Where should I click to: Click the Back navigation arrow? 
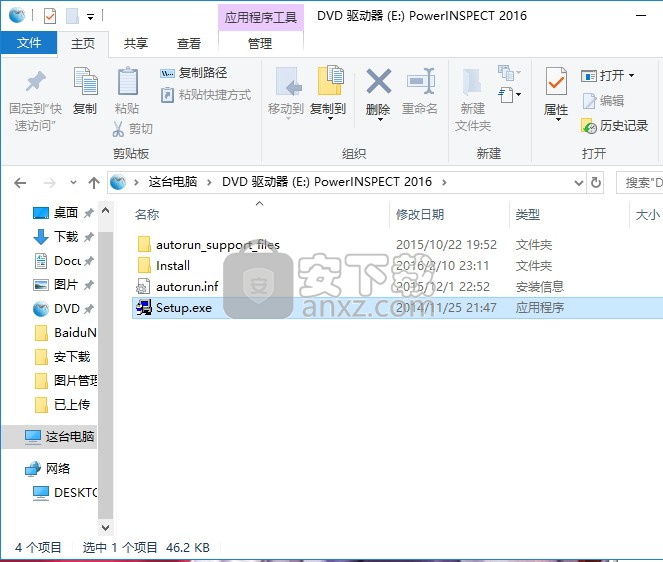pyautogui.click(x=20, y=183)
